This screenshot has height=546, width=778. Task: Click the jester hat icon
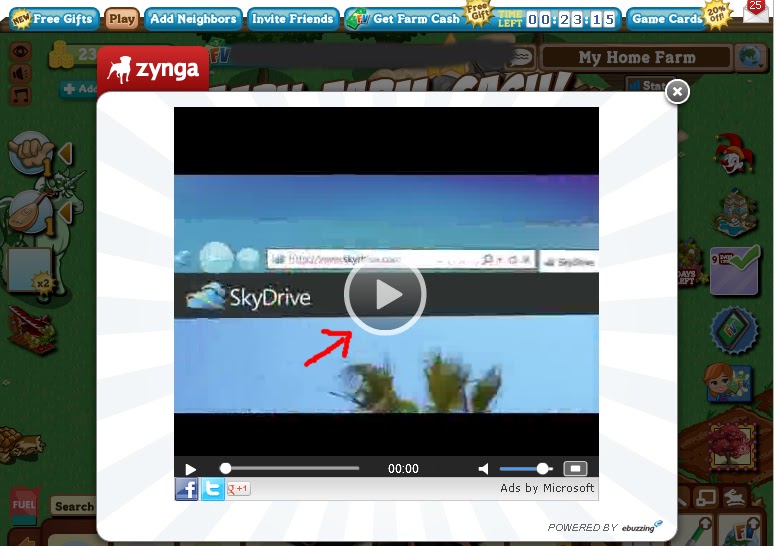point(735,153)
